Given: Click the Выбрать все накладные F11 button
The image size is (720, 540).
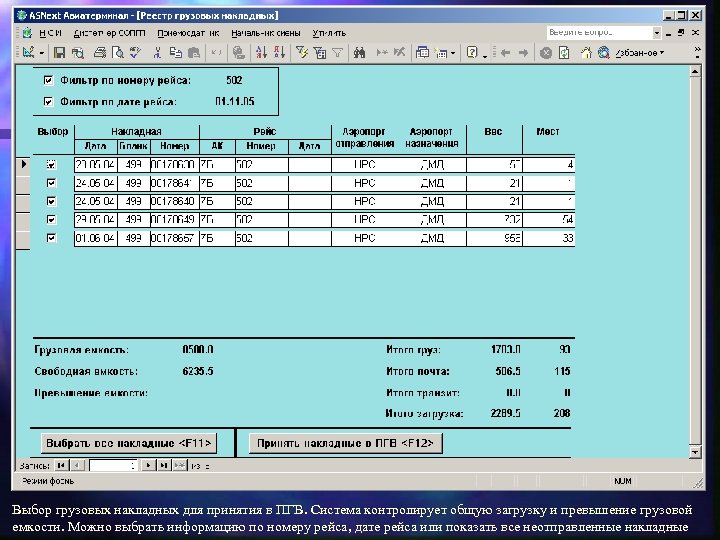Looking at the screenshot, I should click(129, 443).
